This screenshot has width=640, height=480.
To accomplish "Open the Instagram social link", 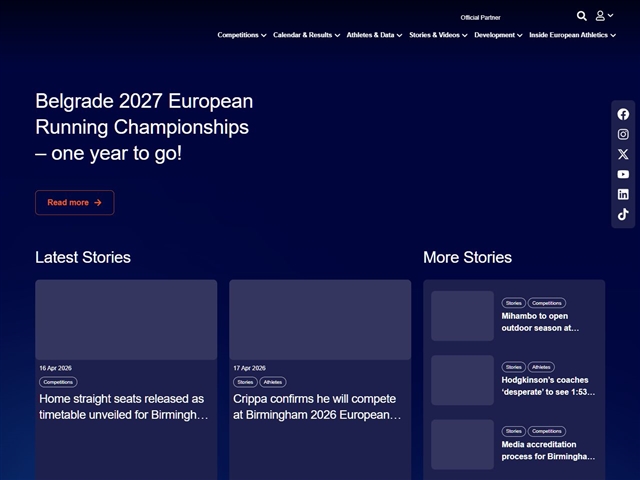I will coord(623,134).
